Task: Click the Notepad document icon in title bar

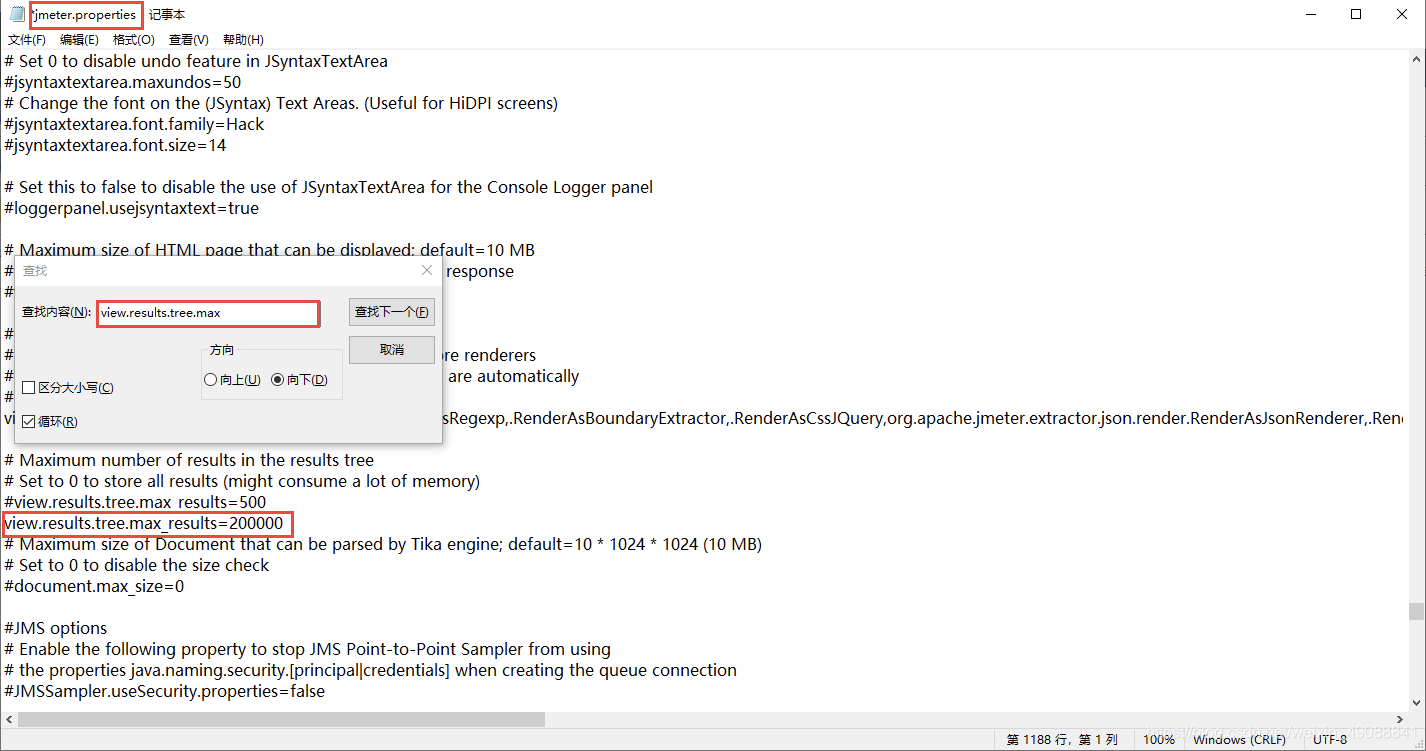Action: tap(17, 15)
